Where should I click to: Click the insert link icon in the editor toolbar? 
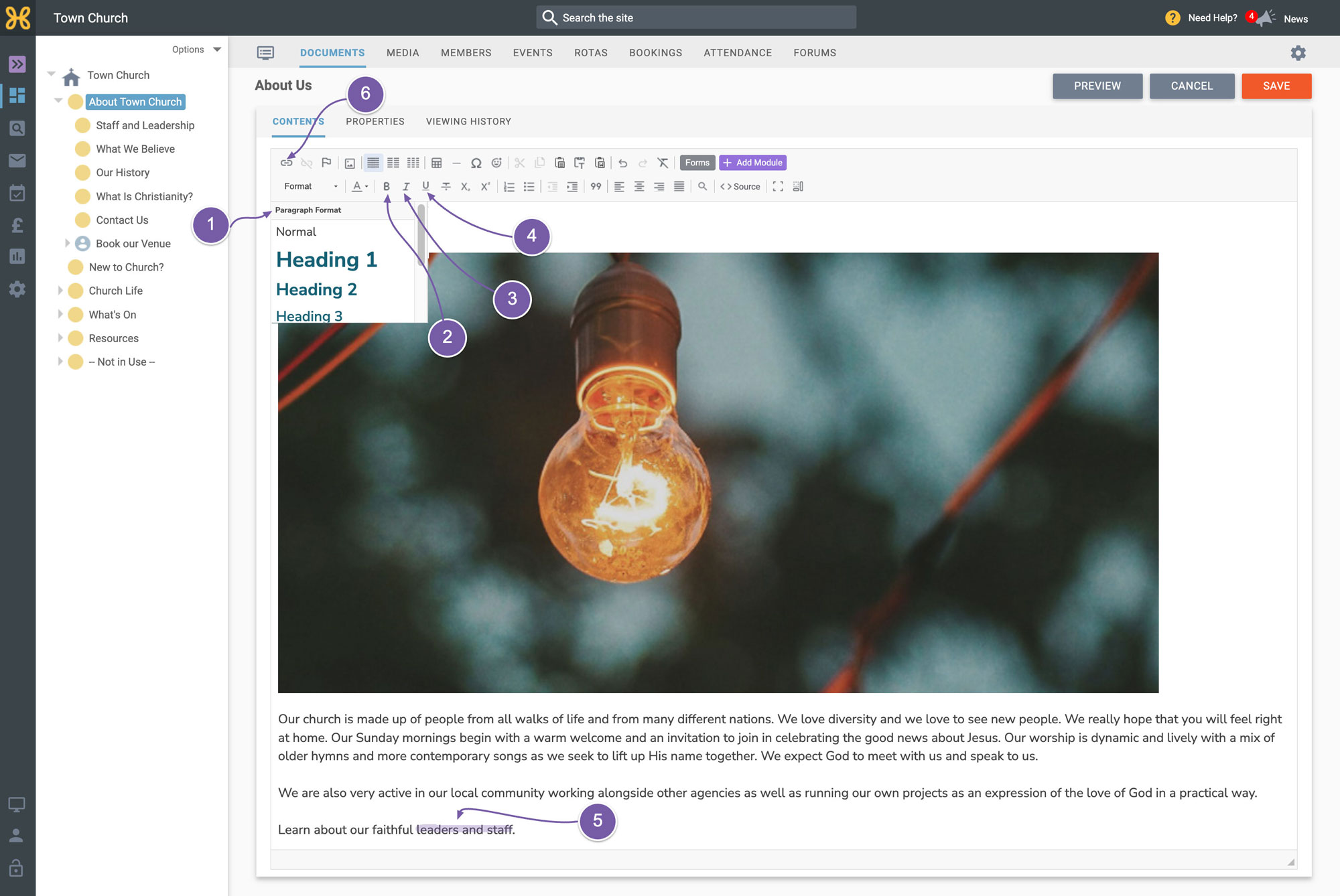coord(287,163)
